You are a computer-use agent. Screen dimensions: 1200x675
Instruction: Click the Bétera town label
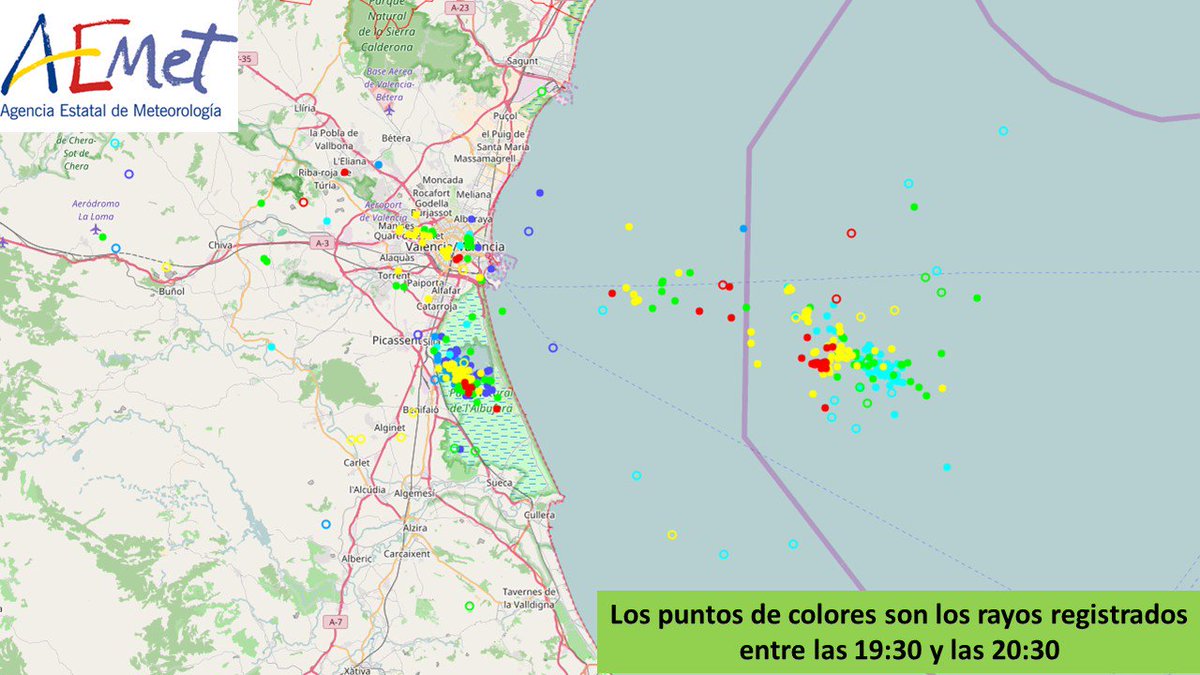point(396,136)
